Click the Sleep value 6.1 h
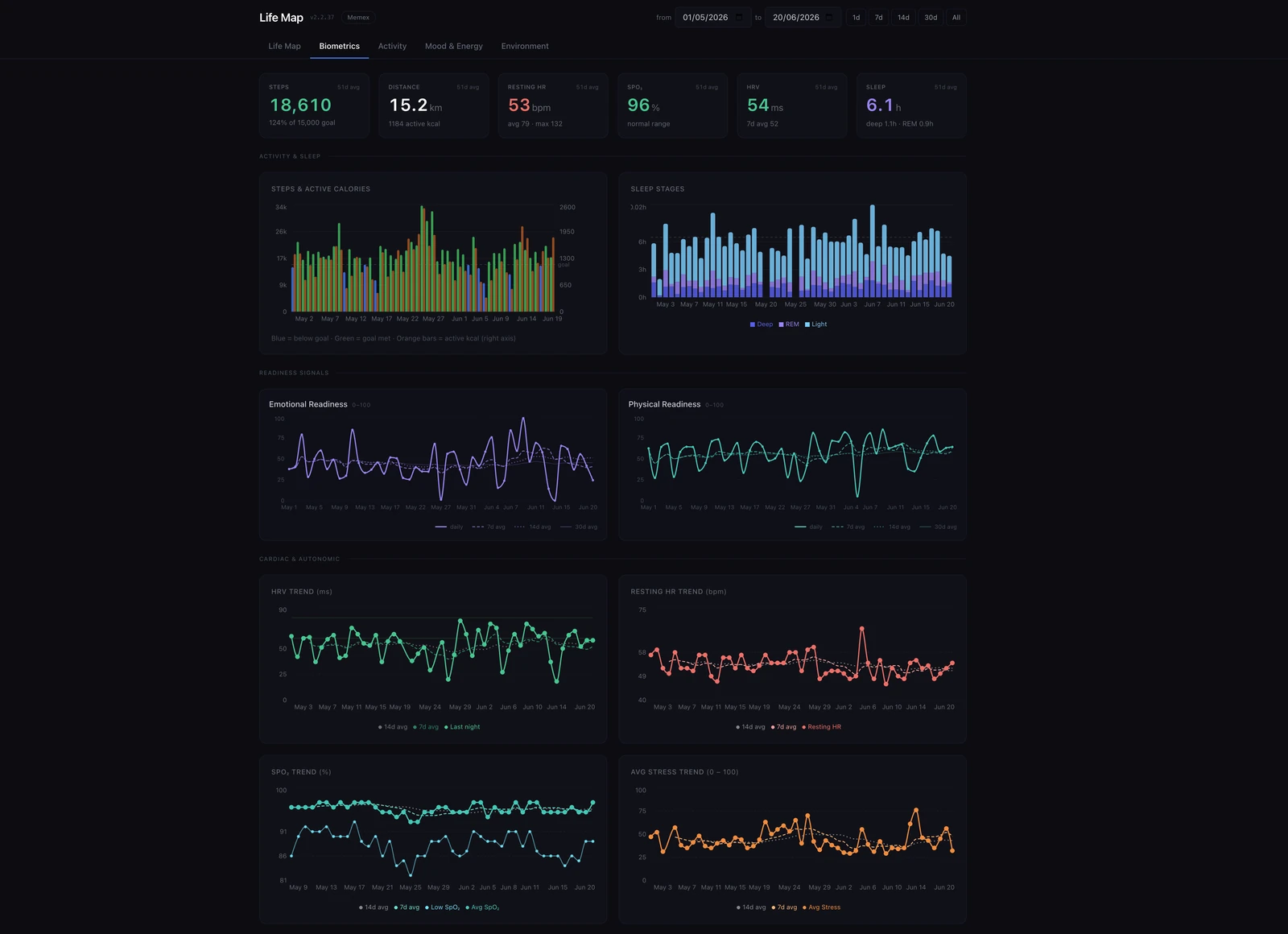The width and height of the screenshot is (1288, 934). (883, 105)
